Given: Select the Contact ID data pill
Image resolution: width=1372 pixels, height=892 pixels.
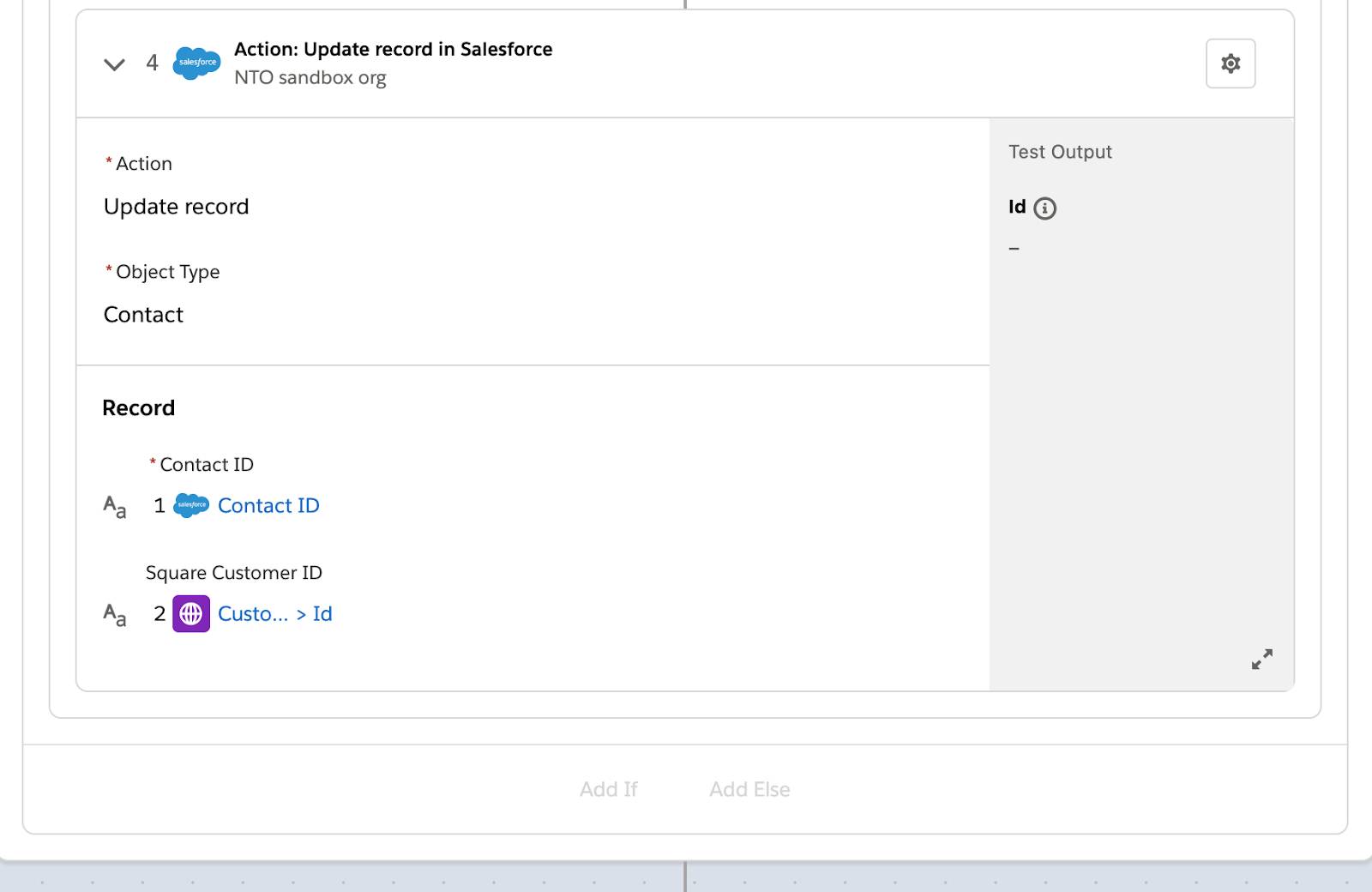Looking at the screenshot, I should [x=268, y=505].
